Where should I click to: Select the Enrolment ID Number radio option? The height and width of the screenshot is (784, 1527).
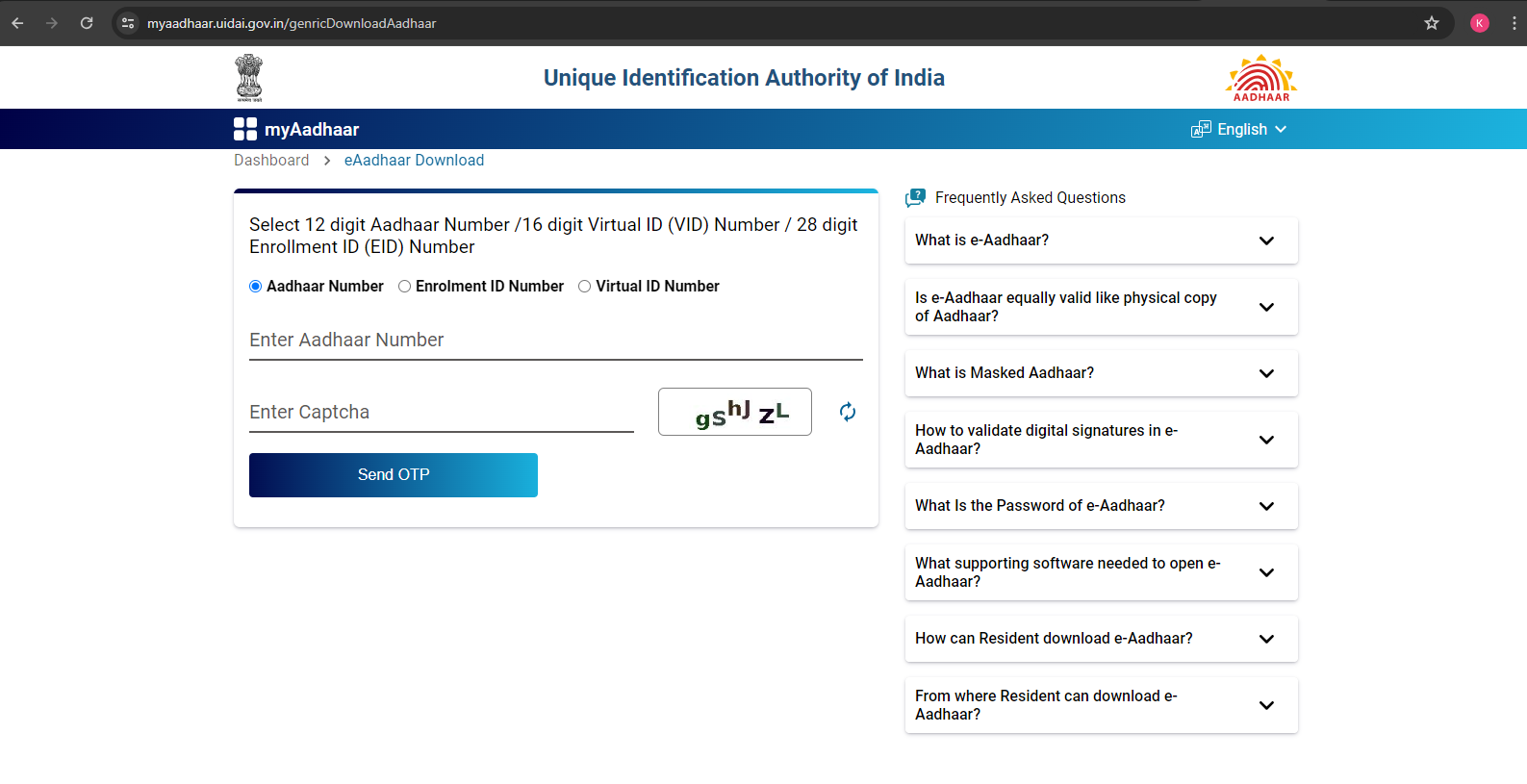pos(405,287)
